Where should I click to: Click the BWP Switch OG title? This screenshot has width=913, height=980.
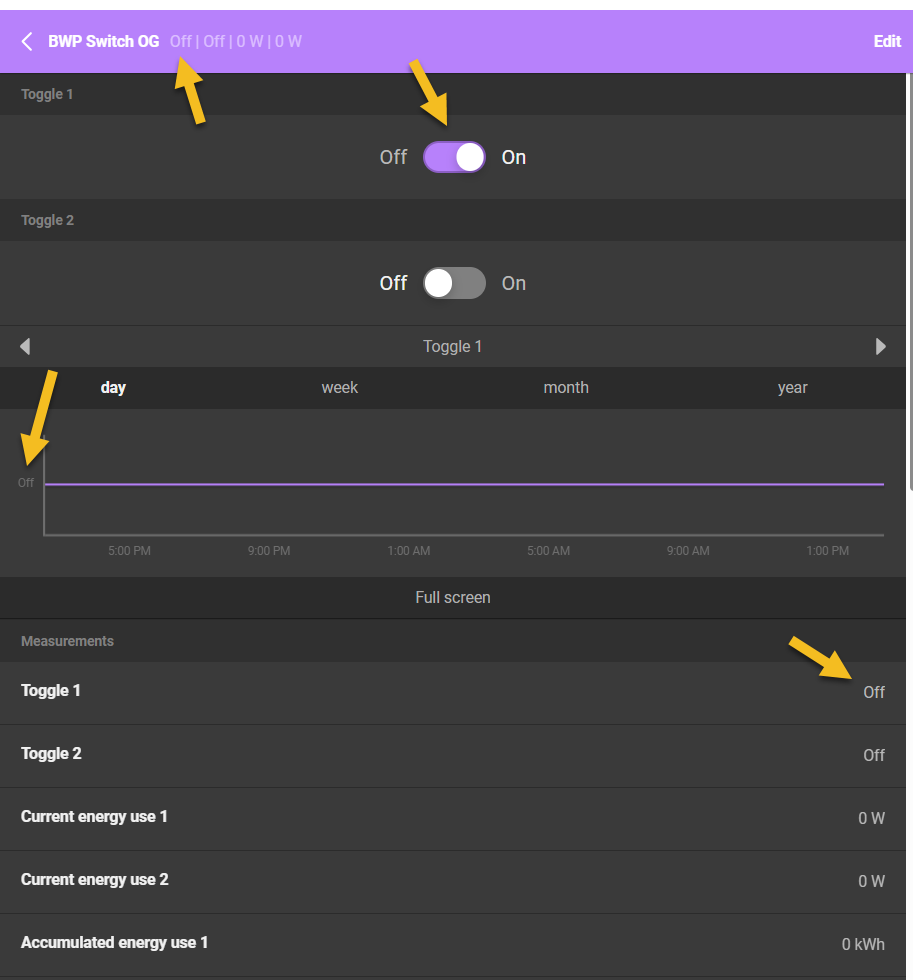(x=103, y=41)
